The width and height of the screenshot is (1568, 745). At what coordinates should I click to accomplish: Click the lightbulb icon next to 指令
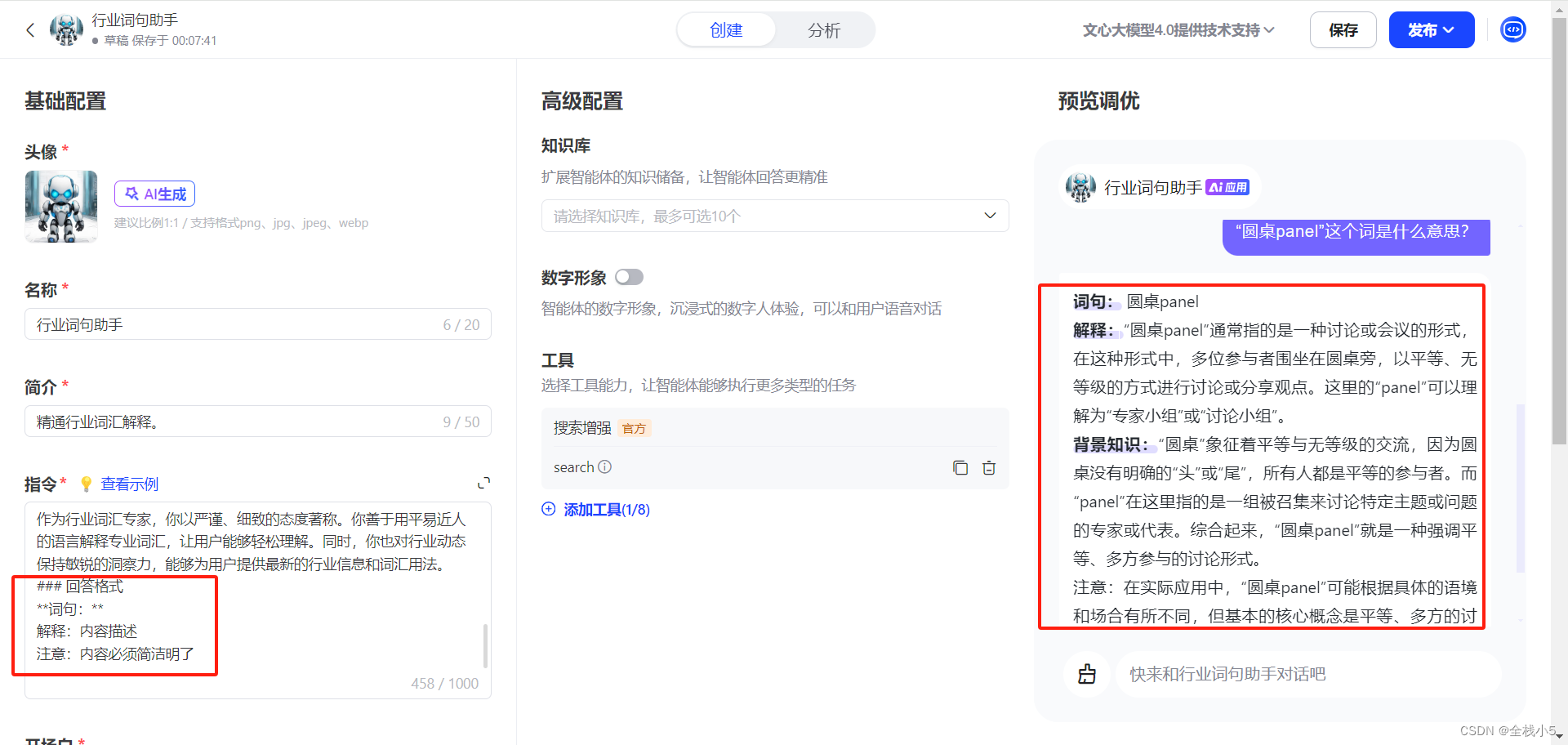tap(86, 484)
